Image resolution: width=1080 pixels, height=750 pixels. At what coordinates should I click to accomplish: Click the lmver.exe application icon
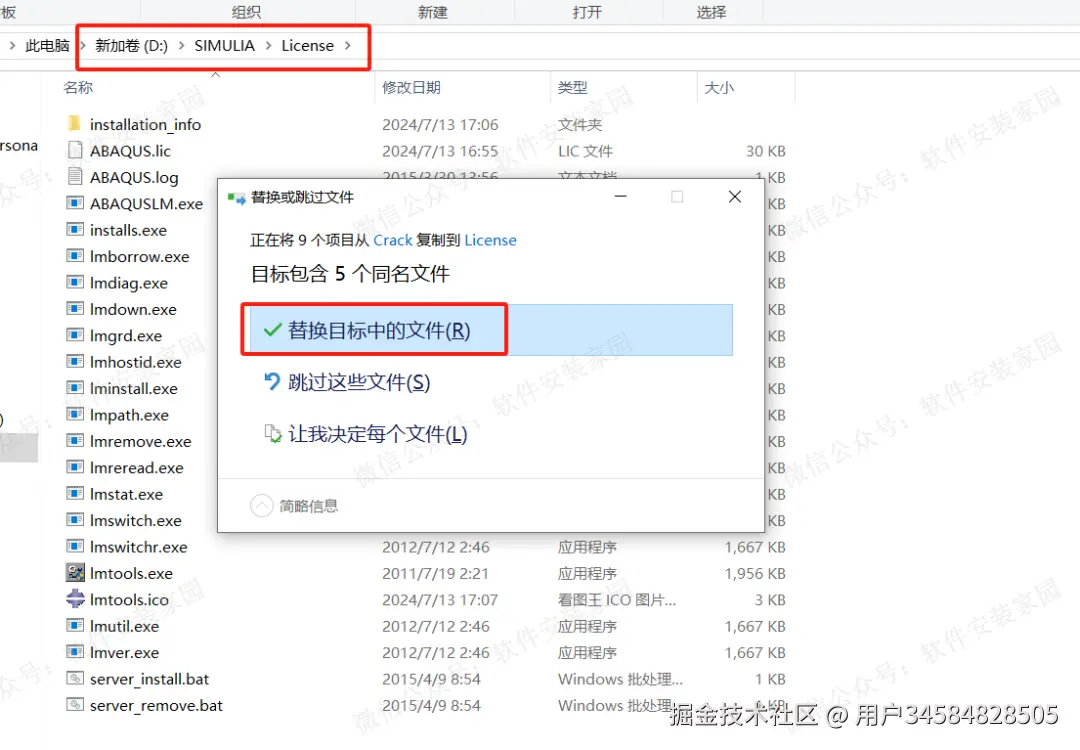(x=75, y=652)
